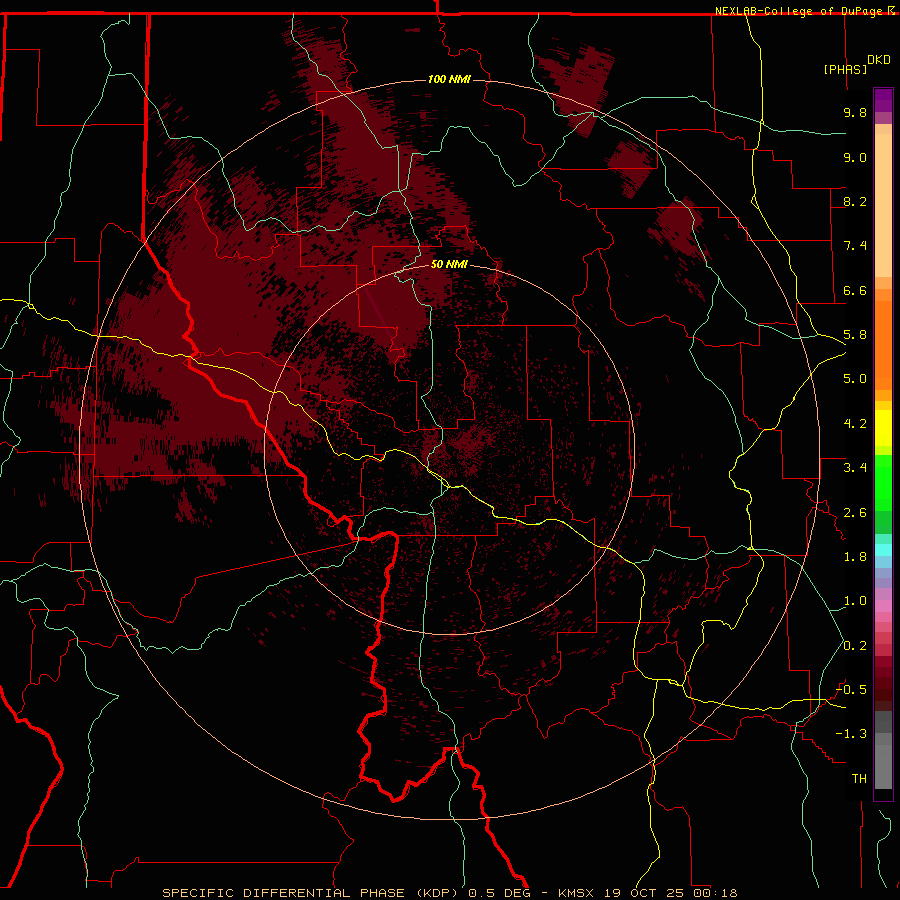Click the 9.0 color scale value

855,157
